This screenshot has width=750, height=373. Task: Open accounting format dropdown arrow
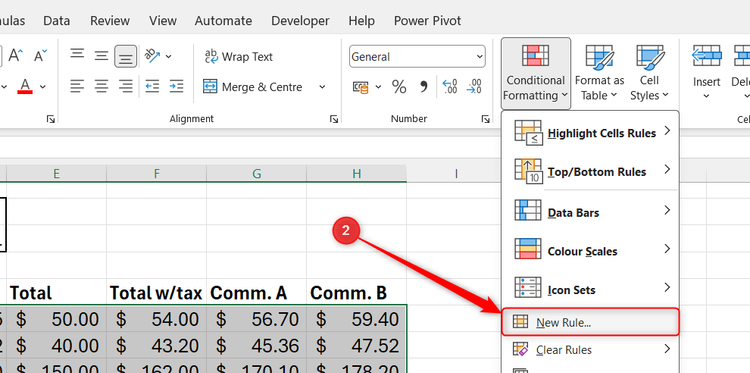[378, 87]
